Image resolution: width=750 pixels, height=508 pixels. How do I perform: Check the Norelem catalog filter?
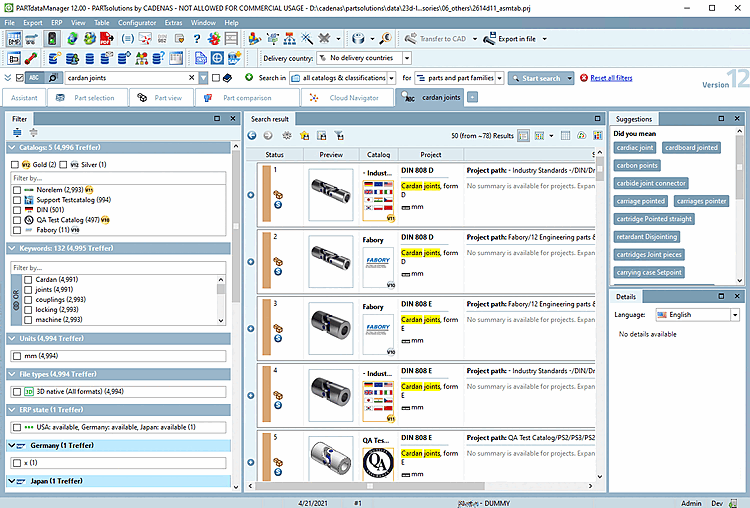click(17, 189)
